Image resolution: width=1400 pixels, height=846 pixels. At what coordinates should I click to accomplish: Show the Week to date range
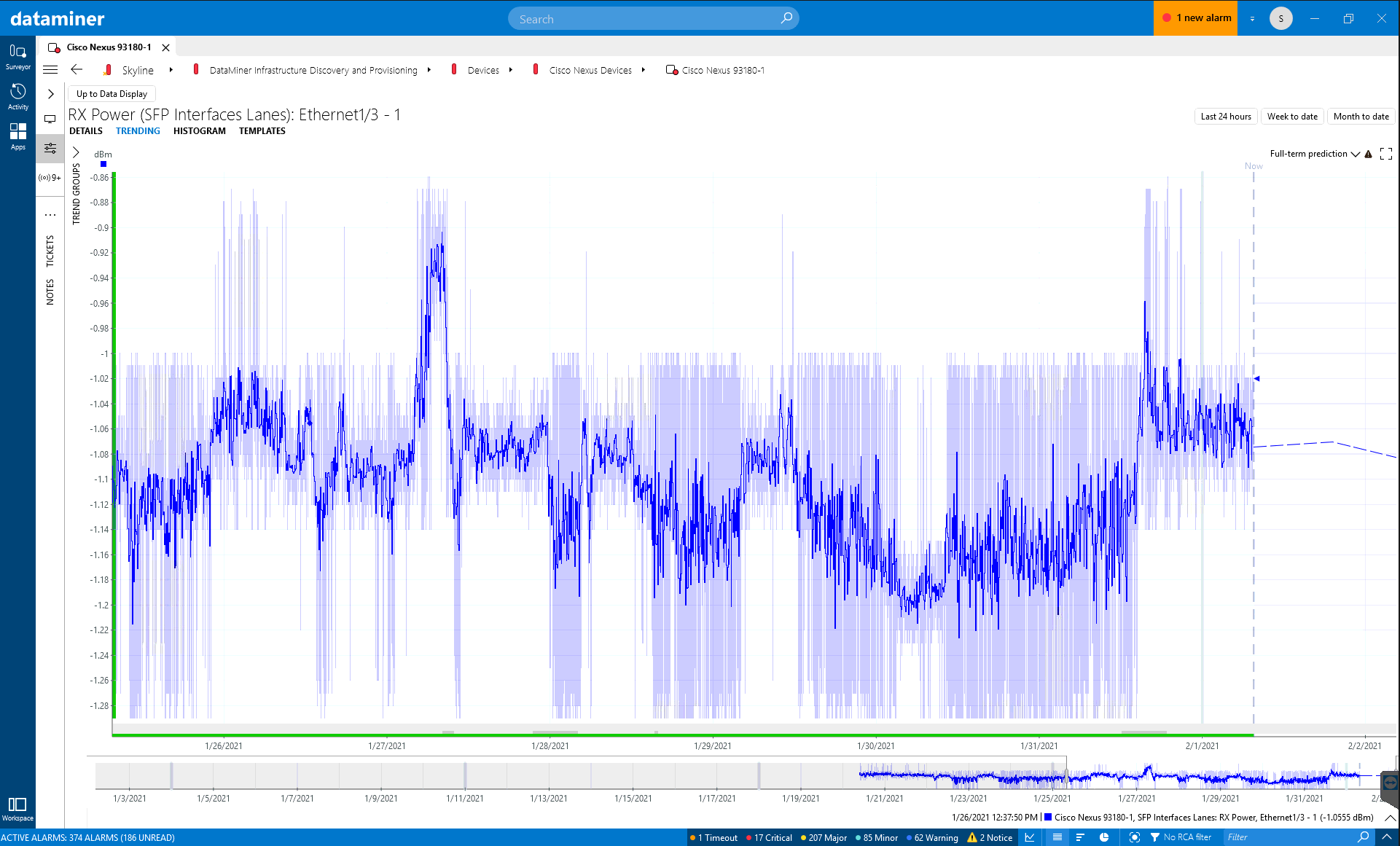point(1292,117)
